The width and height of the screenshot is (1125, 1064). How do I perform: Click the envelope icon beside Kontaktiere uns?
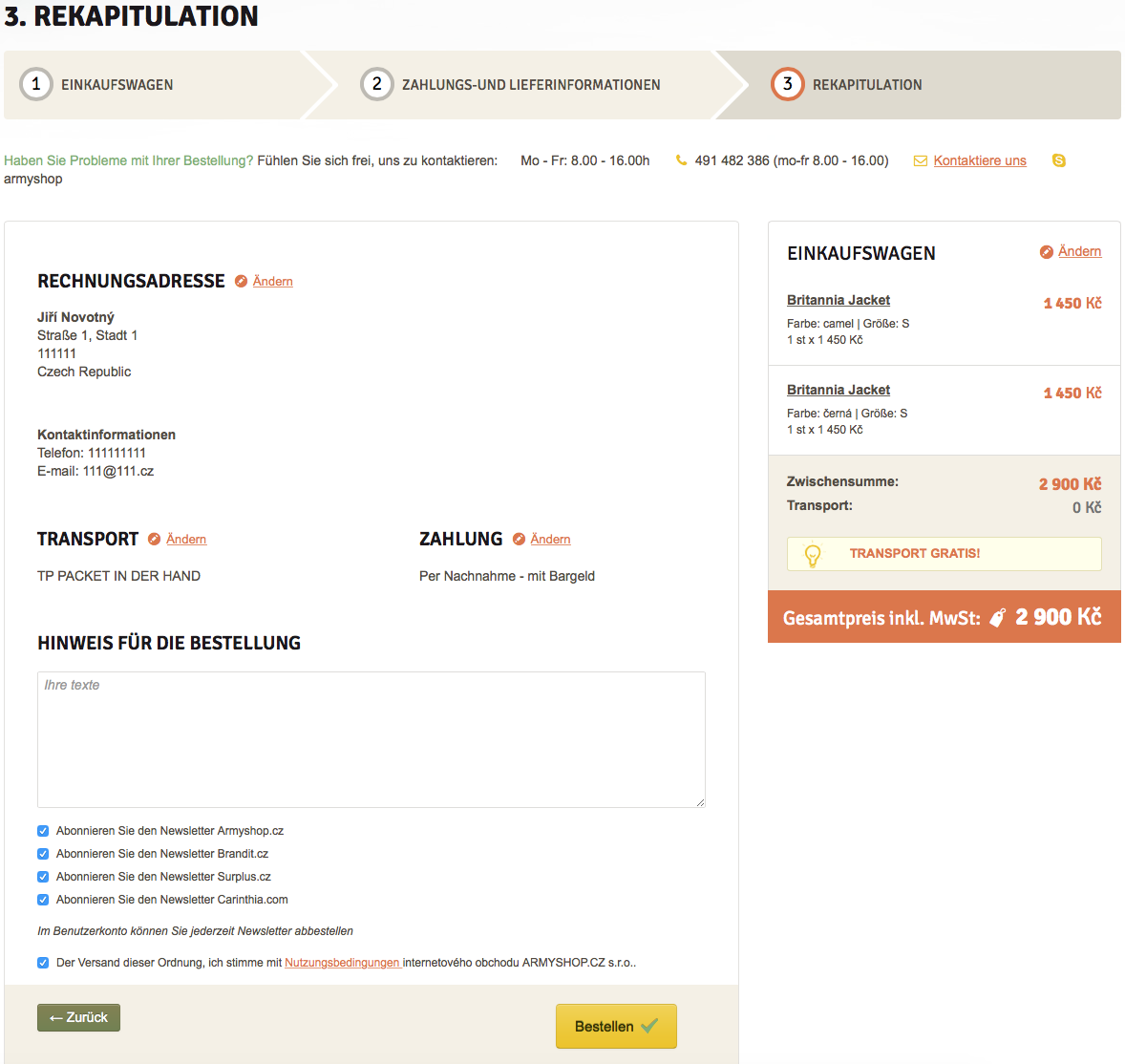tap(920, 160)
